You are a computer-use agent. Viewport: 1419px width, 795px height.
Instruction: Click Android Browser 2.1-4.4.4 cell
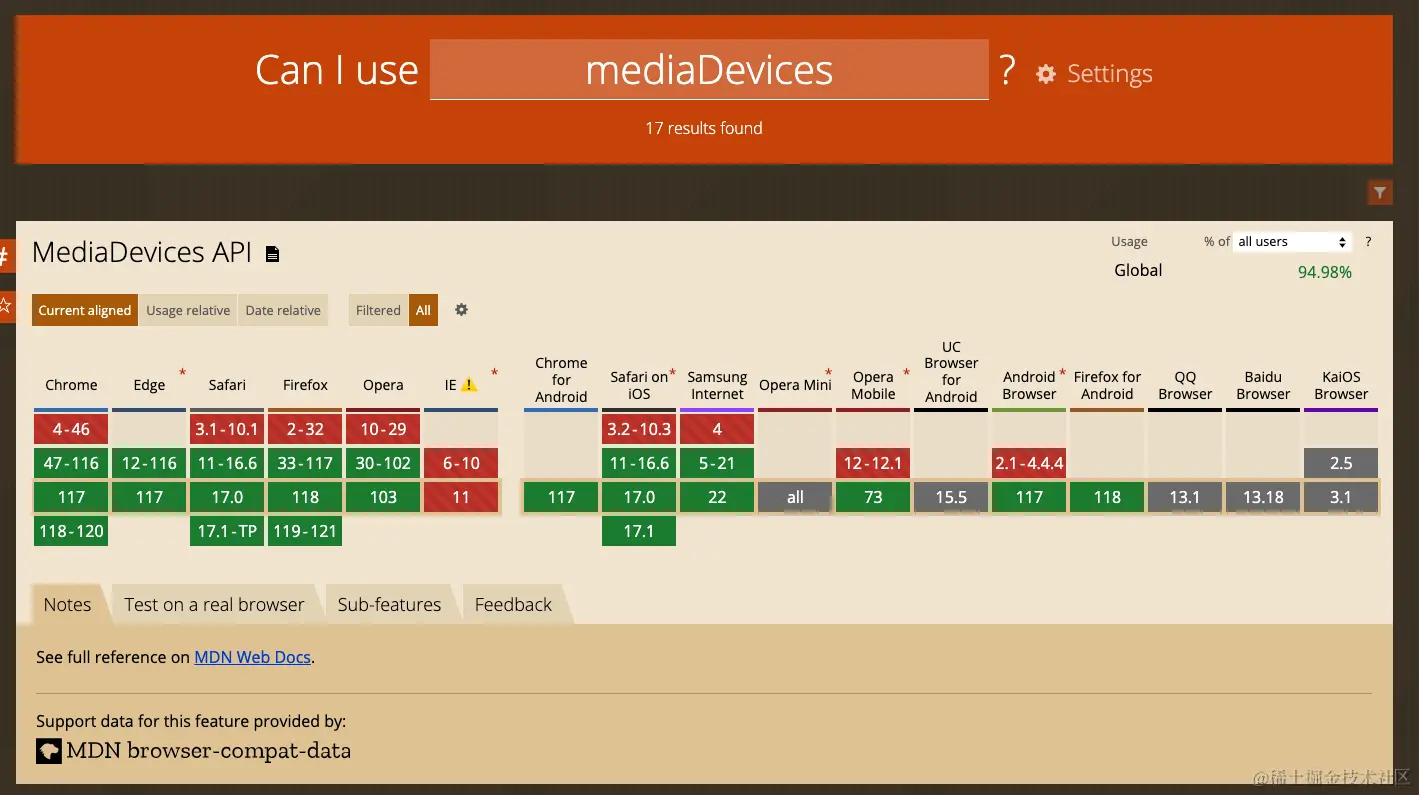coord(1029,463)
